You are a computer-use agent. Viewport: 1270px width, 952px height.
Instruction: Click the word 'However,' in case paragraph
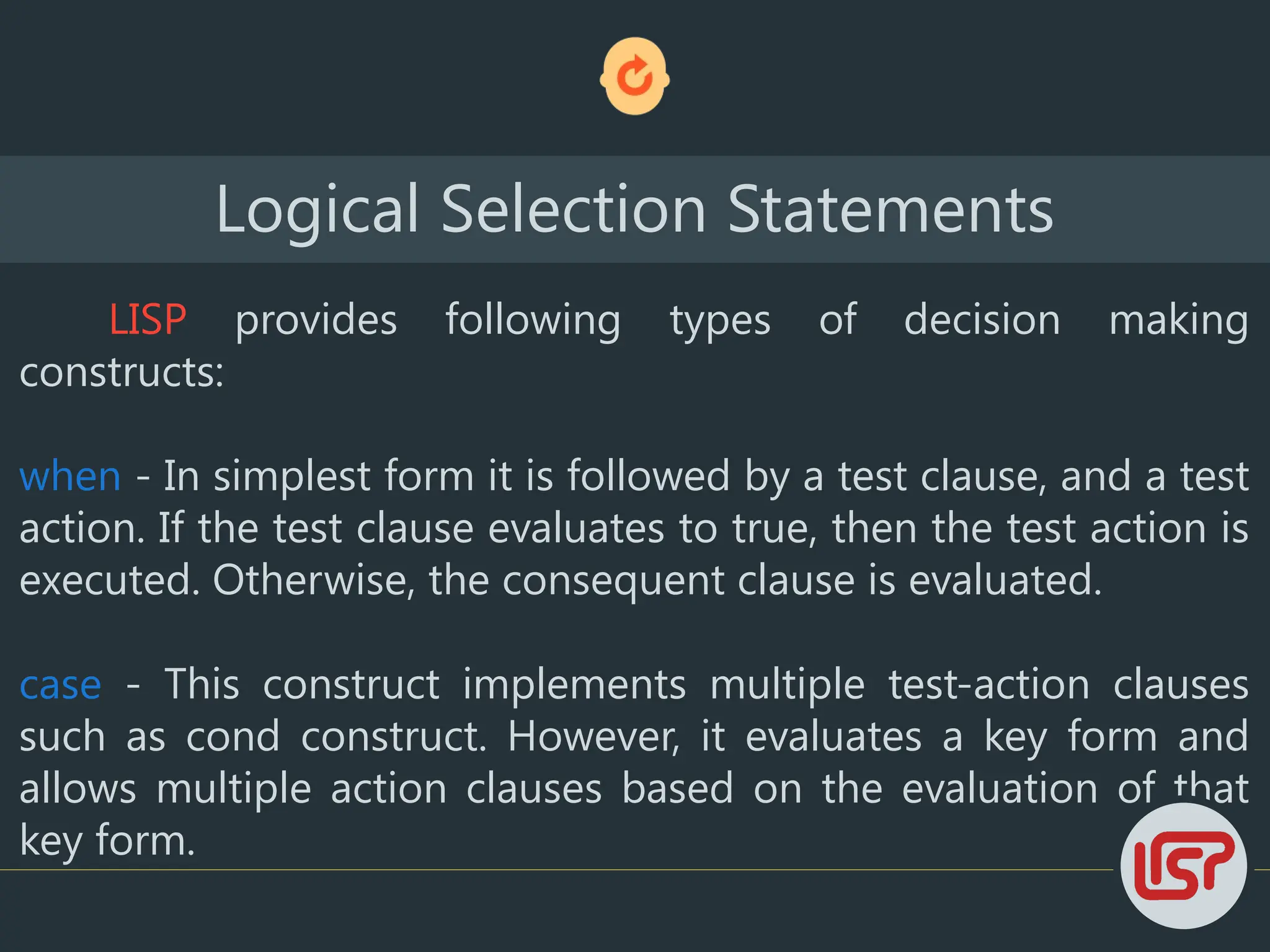593,737
